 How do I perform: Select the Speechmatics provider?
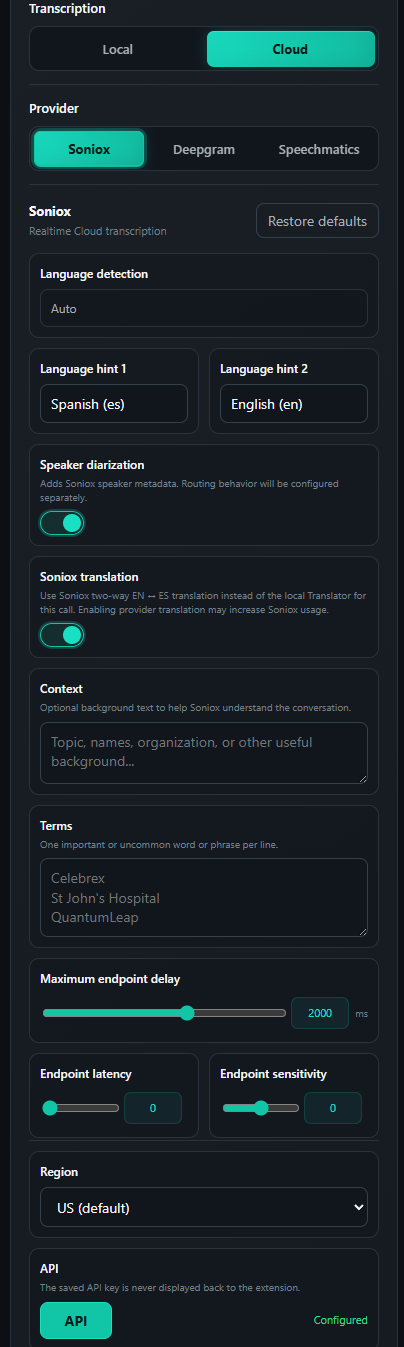318,149
